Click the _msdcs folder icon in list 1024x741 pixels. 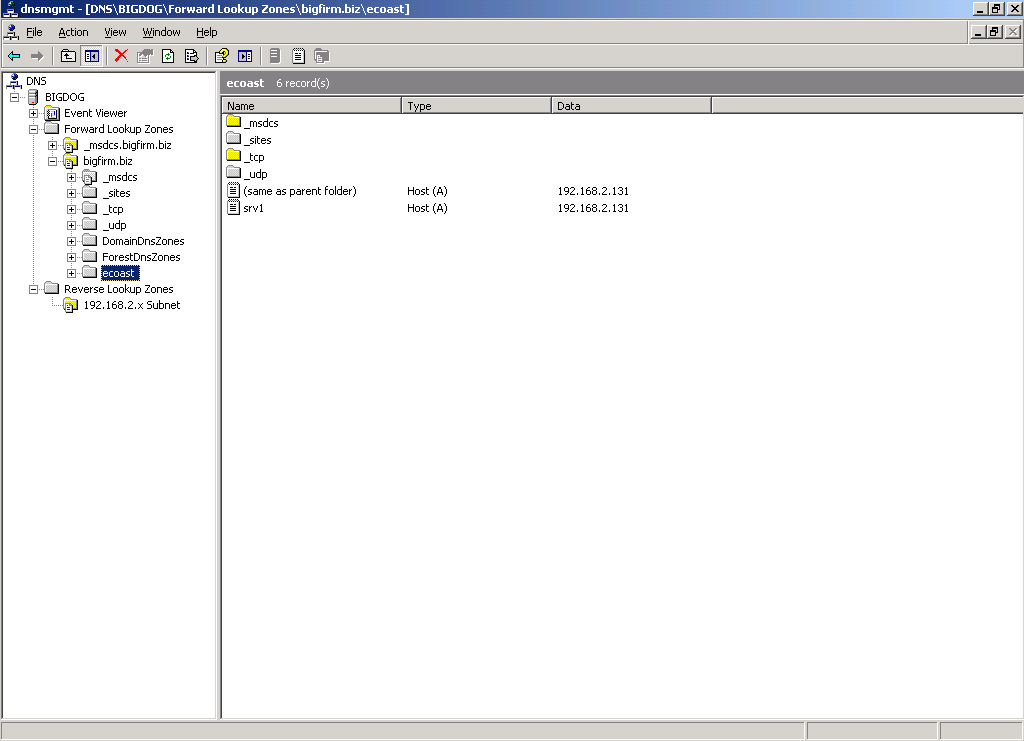(234, 122)
